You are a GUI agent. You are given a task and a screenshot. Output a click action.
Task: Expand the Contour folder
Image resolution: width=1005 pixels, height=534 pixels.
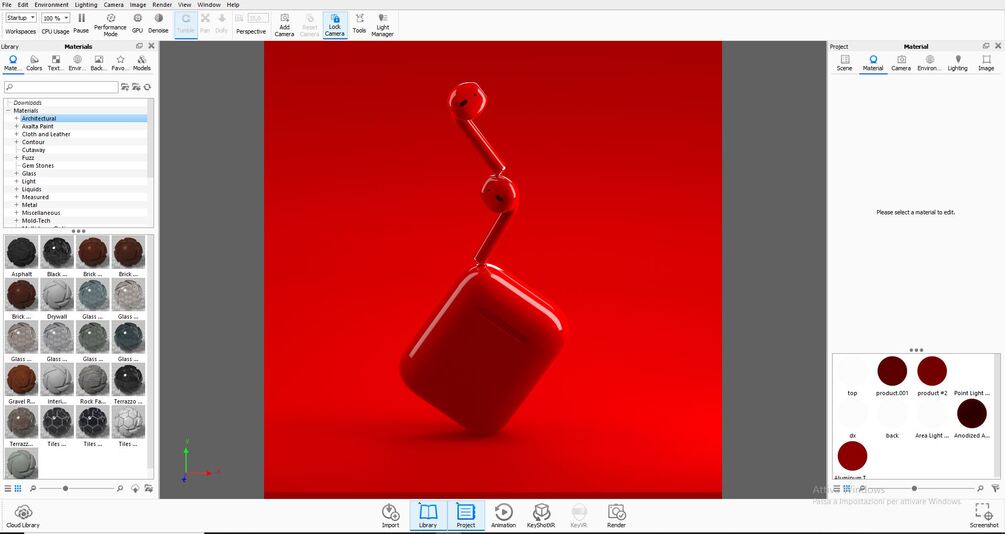pos(17,142)
